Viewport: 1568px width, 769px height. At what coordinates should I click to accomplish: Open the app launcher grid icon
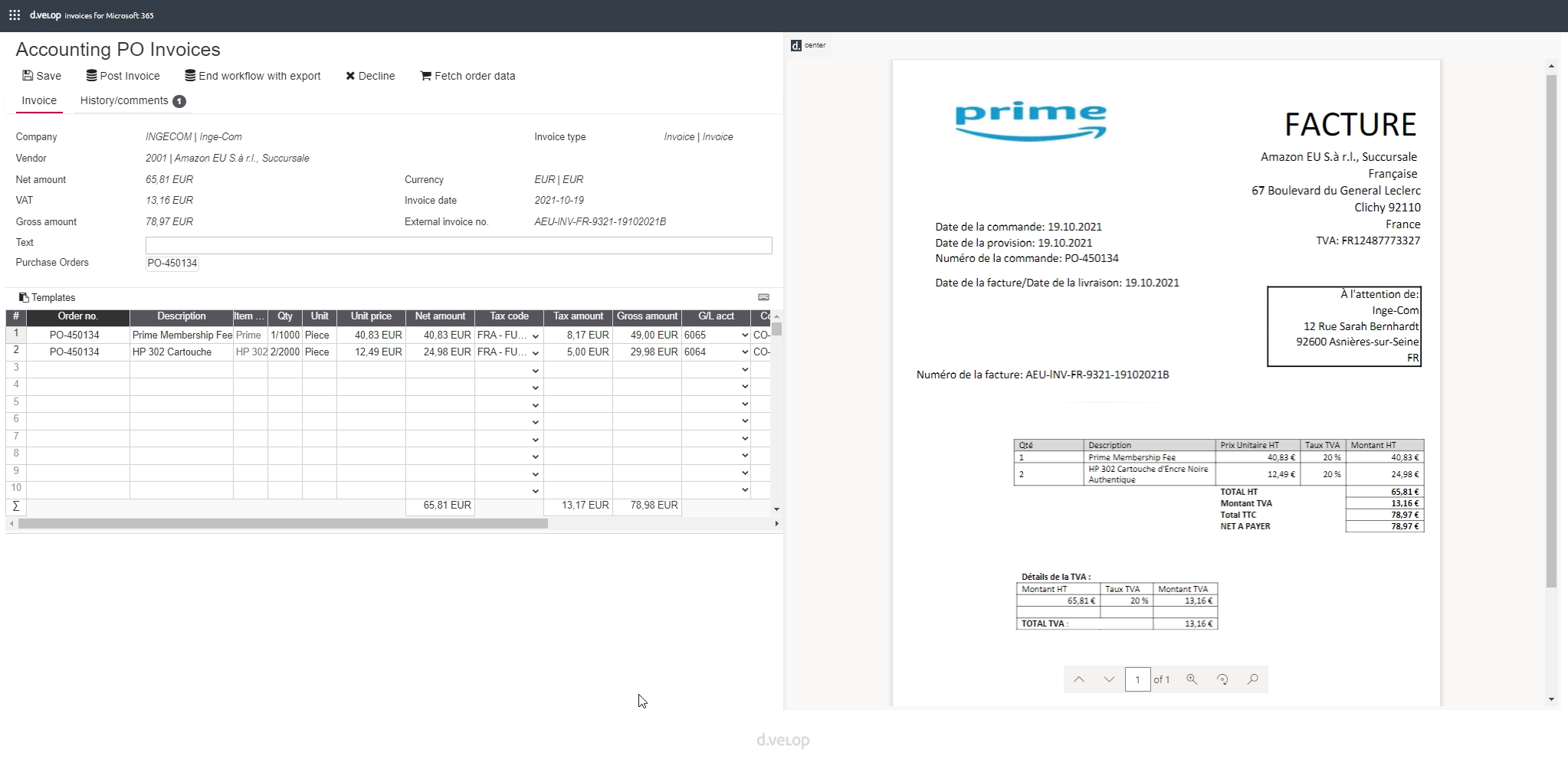pos(15,15)
